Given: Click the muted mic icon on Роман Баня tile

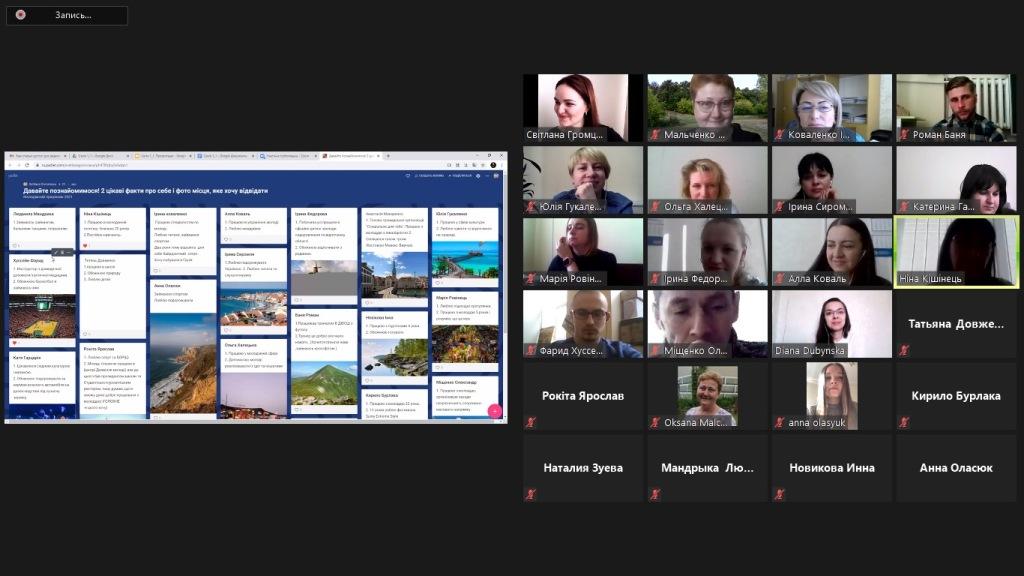Looking at the screenshot, I should coord(904,135).
